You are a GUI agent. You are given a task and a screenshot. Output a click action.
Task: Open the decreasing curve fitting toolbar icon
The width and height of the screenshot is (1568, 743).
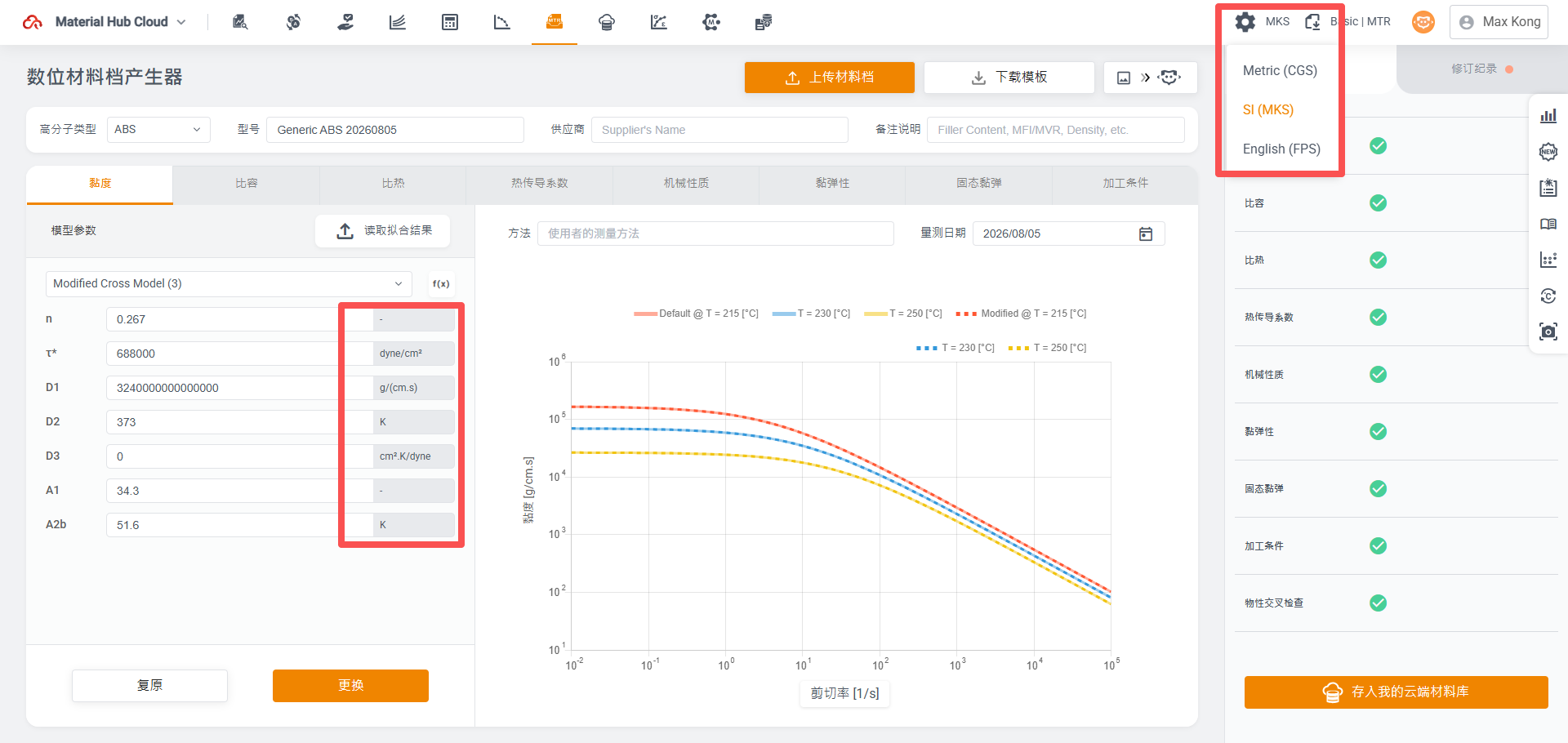[x=502, y=22]
